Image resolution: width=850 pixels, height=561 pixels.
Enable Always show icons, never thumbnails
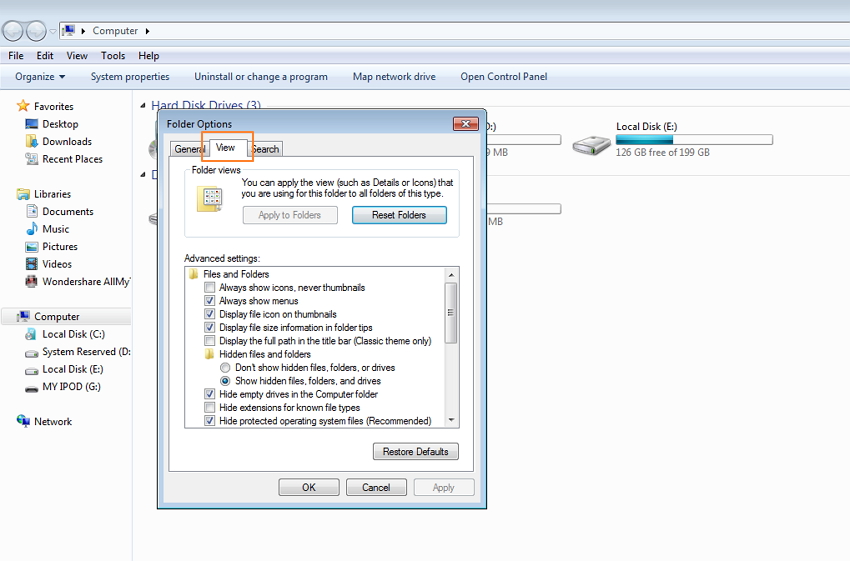pos(210,288)
